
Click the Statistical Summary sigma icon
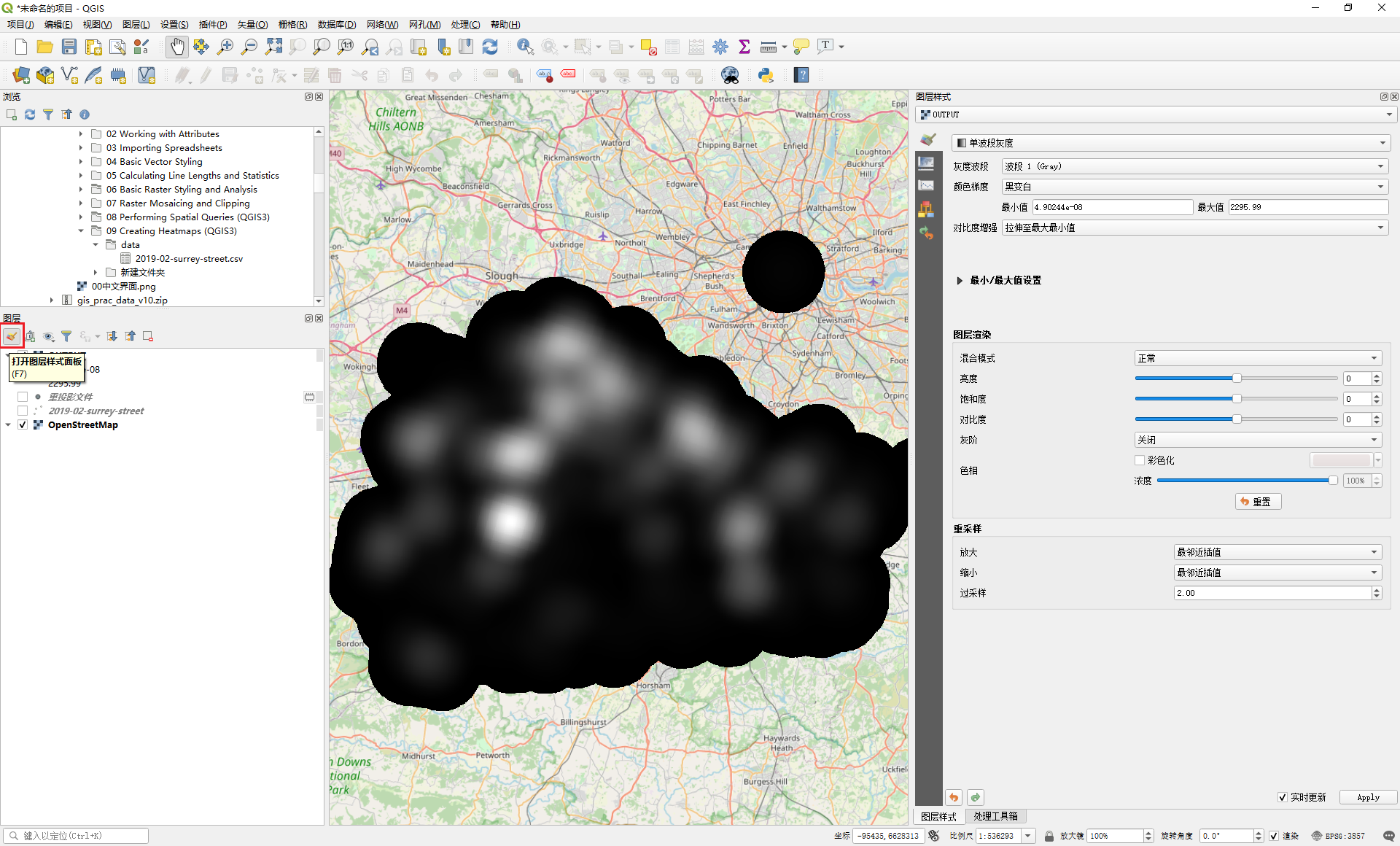tap(744, 47)
